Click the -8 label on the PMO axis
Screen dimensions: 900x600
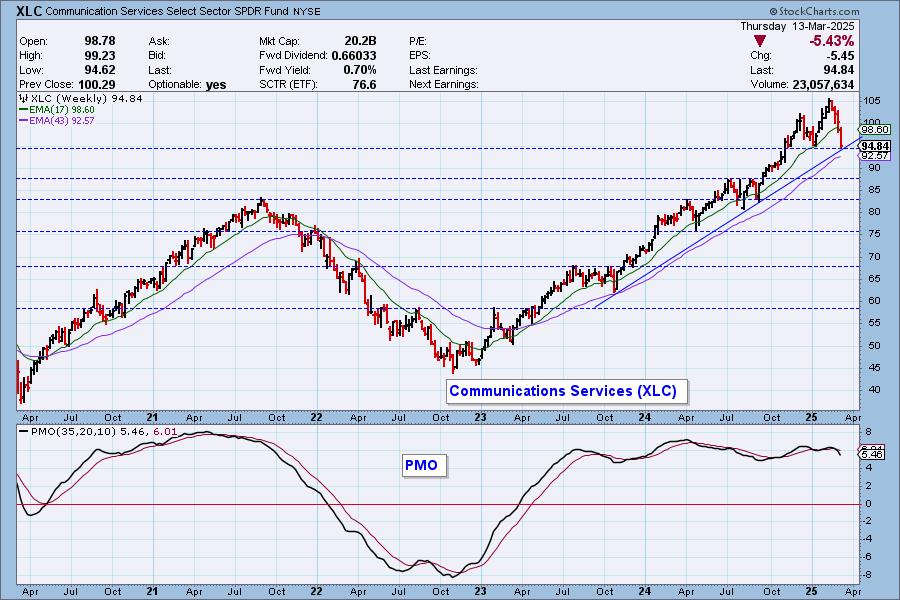point(867,575)
